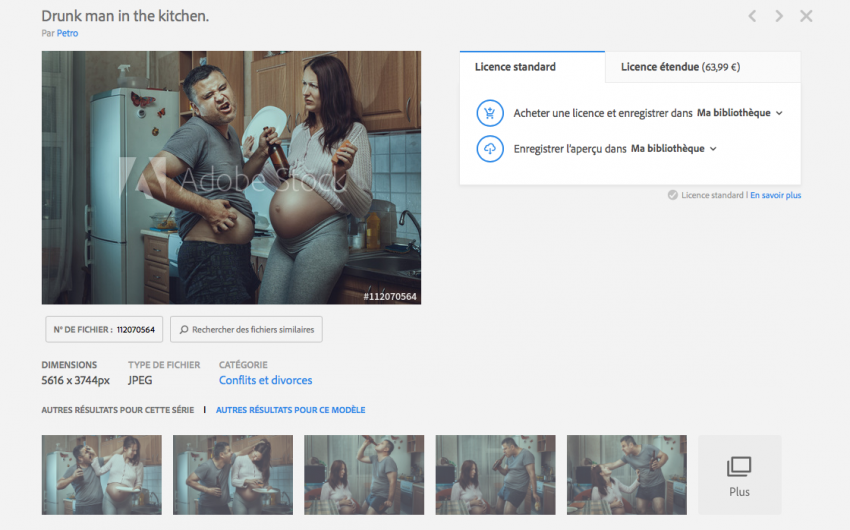Click the JPEG file type value

[140, 380]
